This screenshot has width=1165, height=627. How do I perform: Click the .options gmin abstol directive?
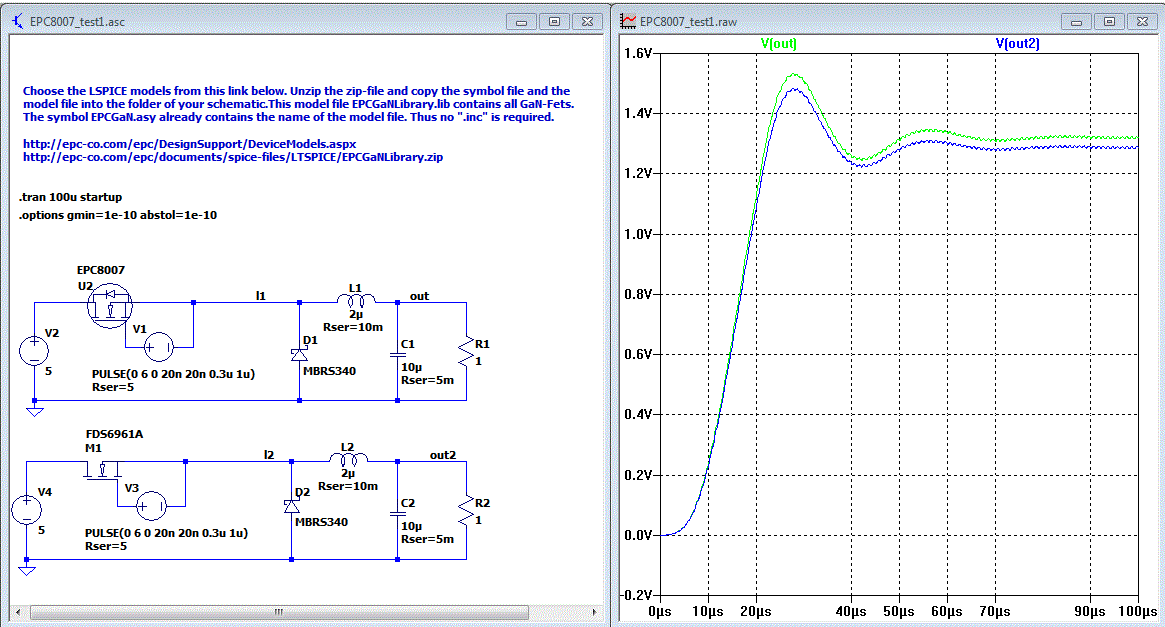pyautogui.click(x=118, y=215)
